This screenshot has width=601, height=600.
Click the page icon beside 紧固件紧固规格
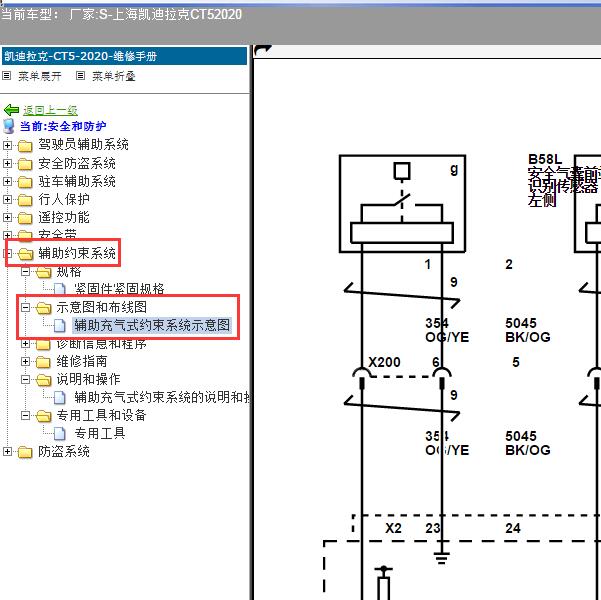tap(59, 289)
